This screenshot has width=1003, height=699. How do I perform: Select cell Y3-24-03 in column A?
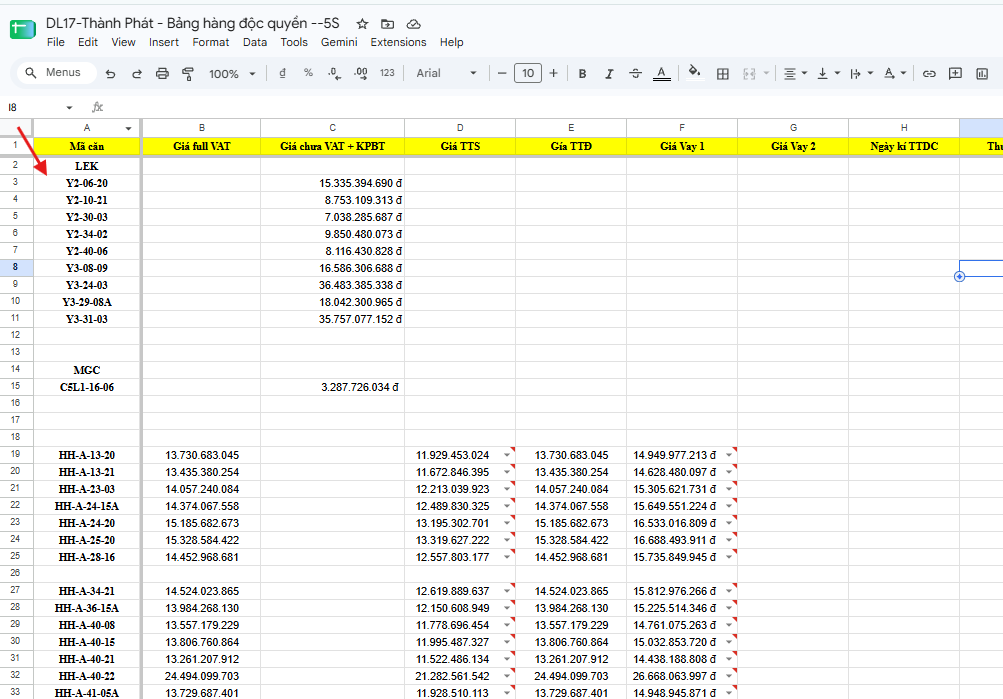pos(87,285)
